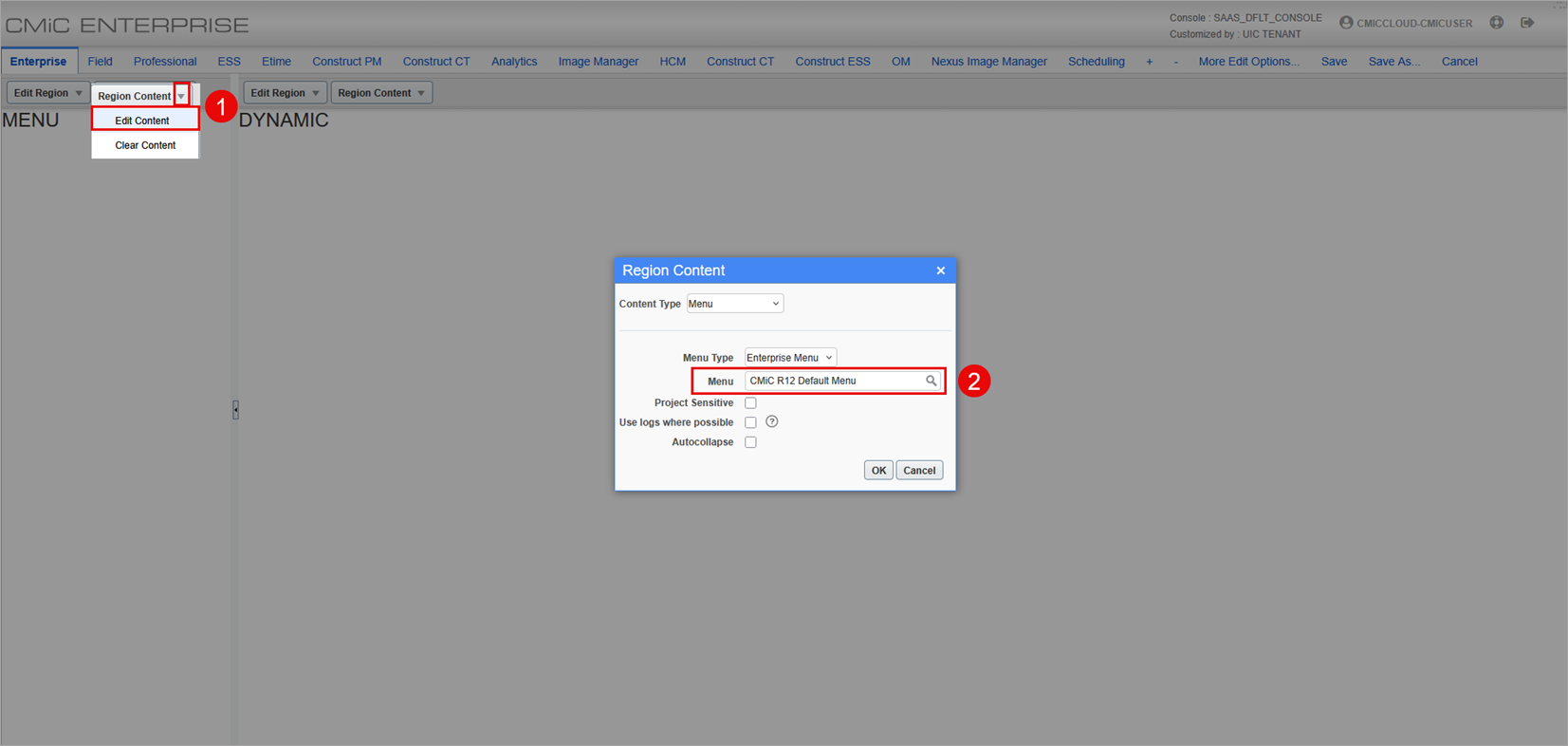Click Save As in the top bar
Screen dimensions: 1568x746
[1394, 62]
